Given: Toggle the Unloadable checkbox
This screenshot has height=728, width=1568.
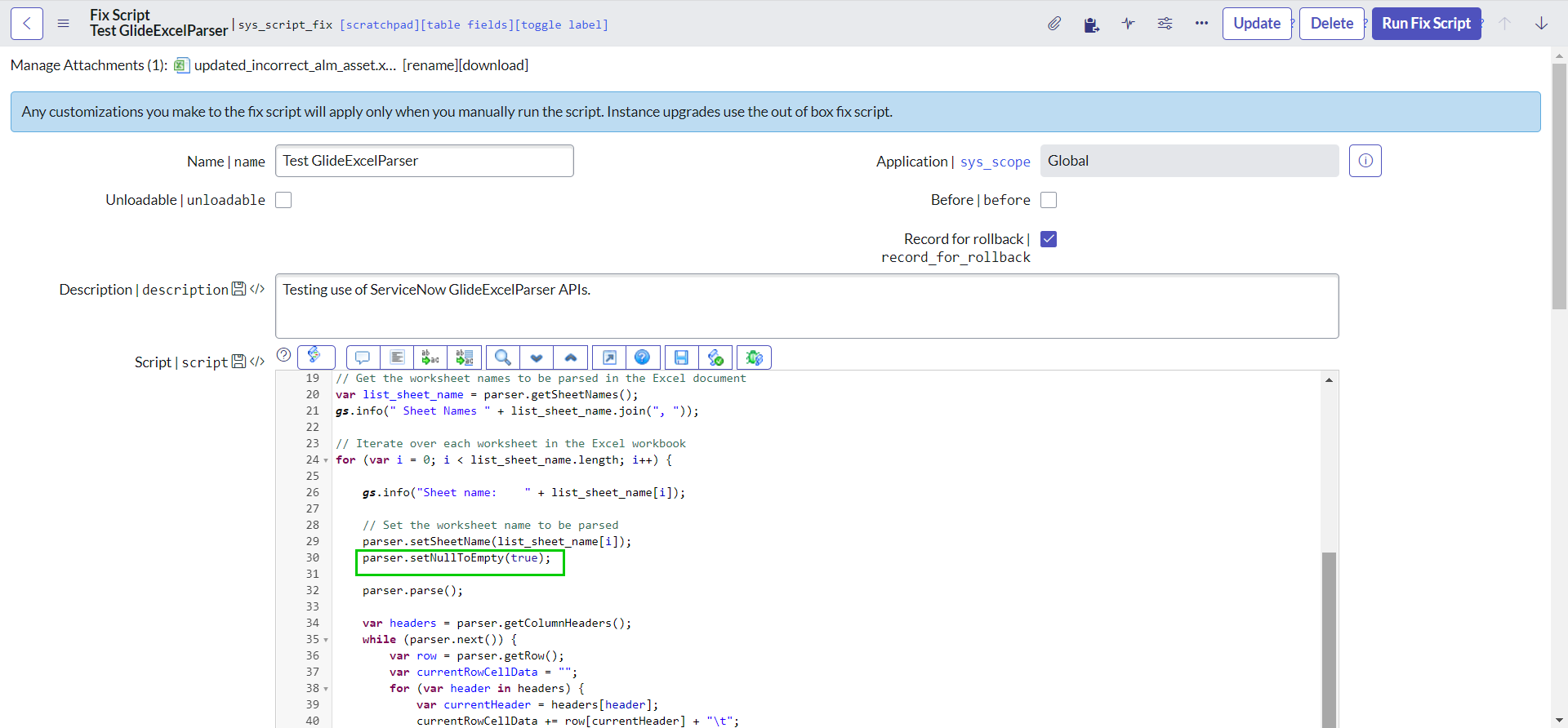Looking at the screenshot, I should click(283, 200).
